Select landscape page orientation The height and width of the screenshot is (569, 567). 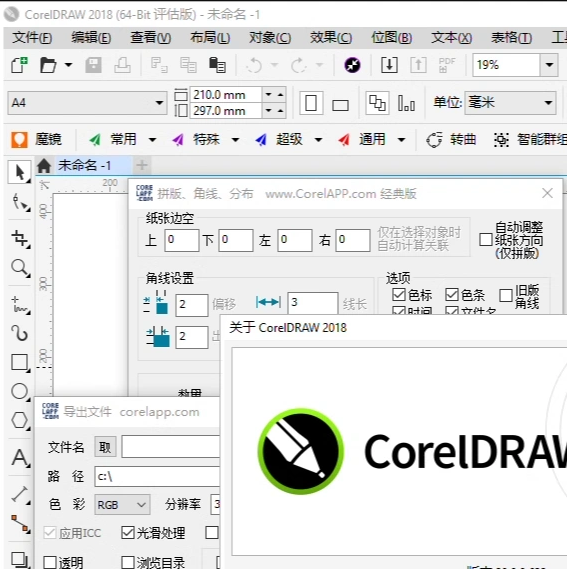340,105
